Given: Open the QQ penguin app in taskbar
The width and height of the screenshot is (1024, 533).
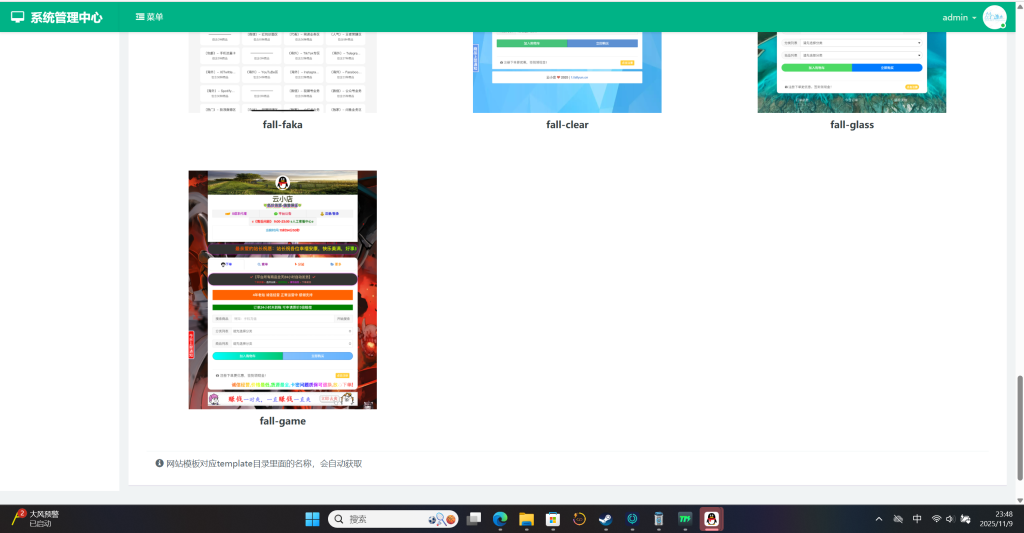Looking at the screenshot, I should (x=711, y=519).
